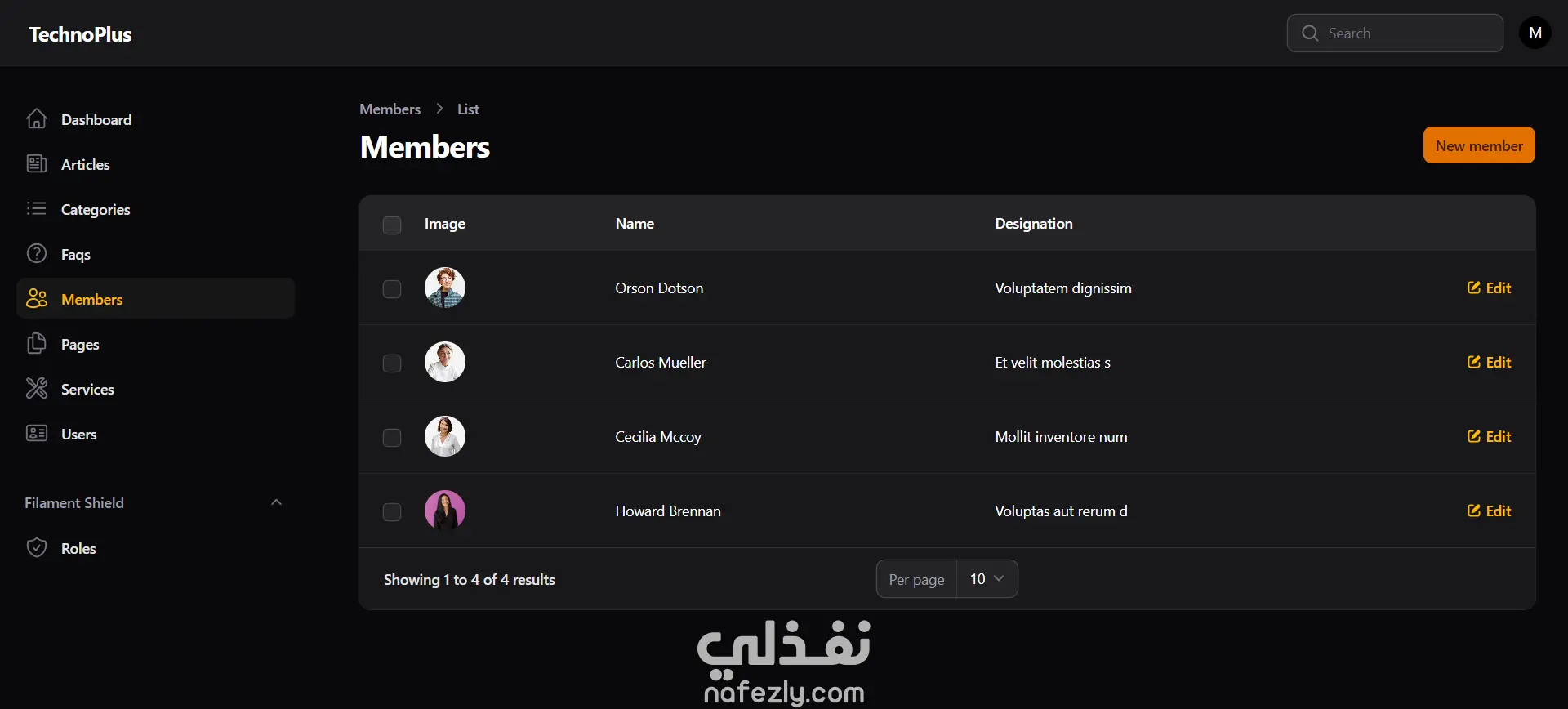Click the Articles newspaper icon

tap(37, 164)
